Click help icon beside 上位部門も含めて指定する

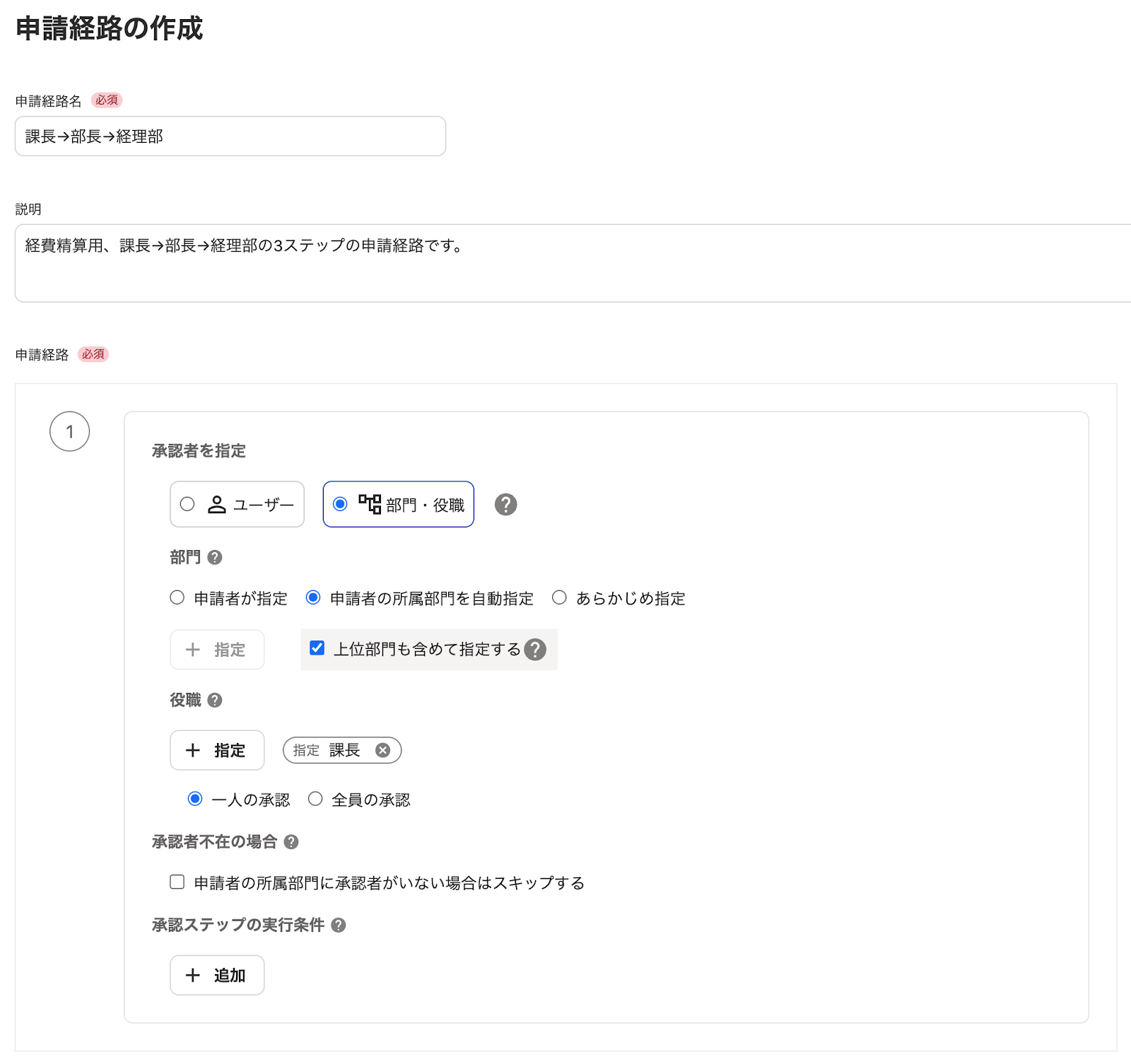point(535,649)
